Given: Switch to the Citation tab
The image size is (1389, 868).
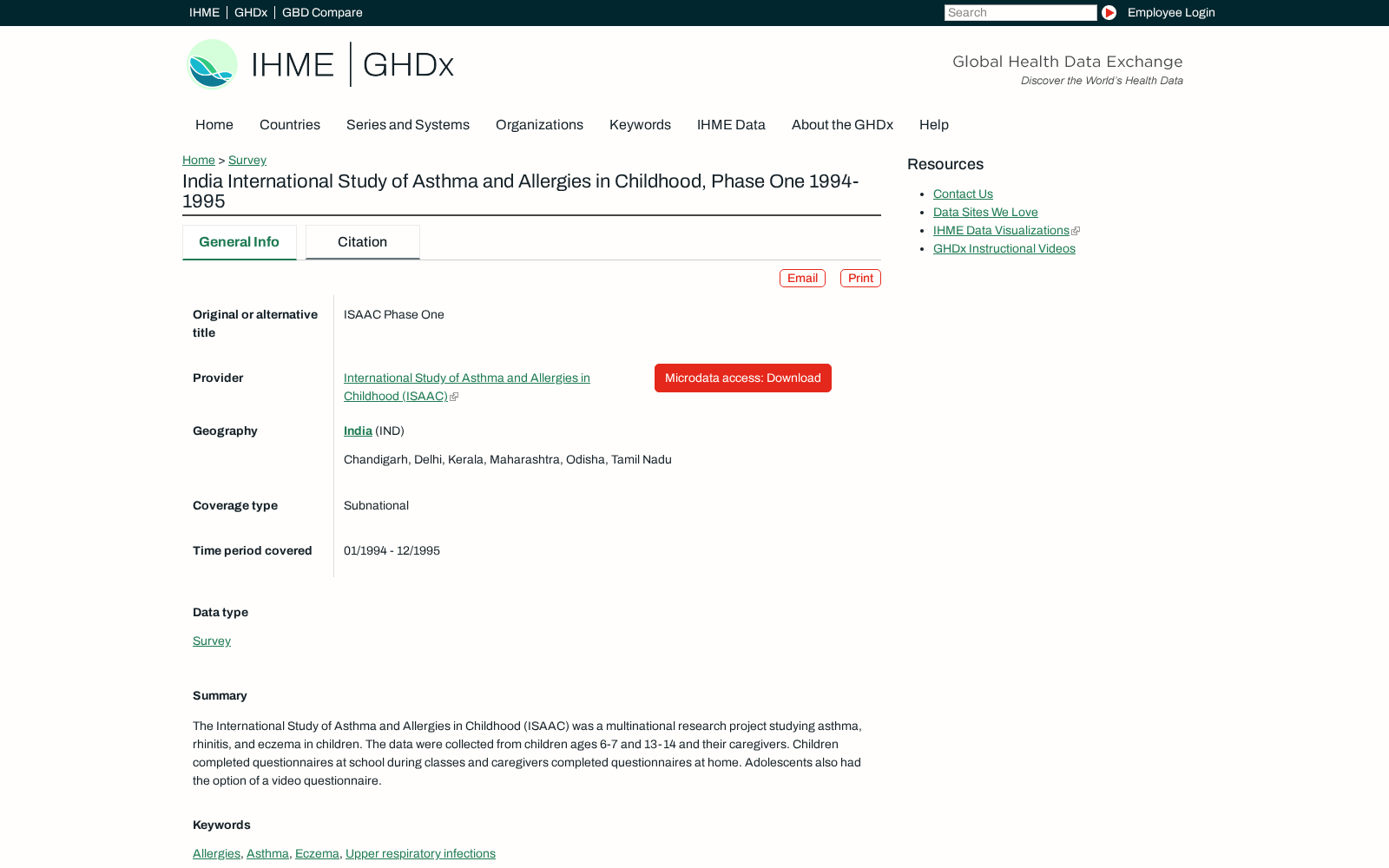Looking at the screenshot, I should coord(363,242).
